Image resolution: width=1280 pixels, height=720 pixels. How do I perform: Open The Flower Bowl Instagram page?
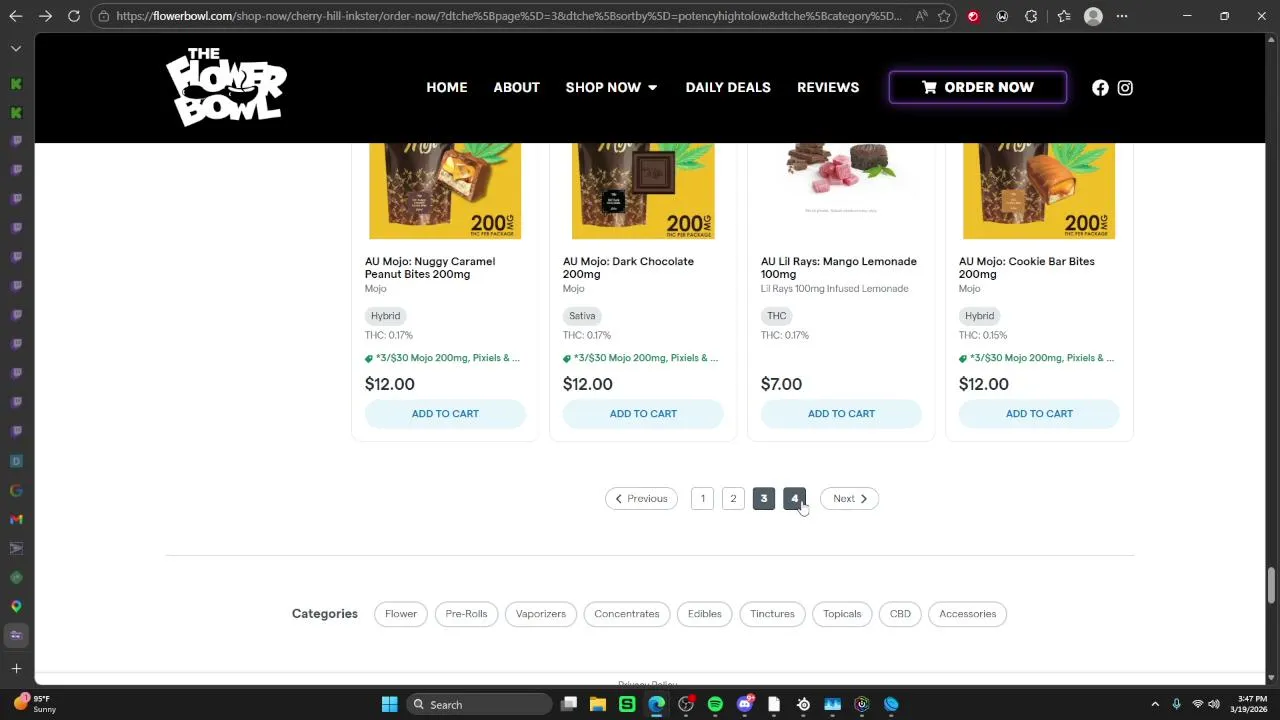tap(1125, 88)
